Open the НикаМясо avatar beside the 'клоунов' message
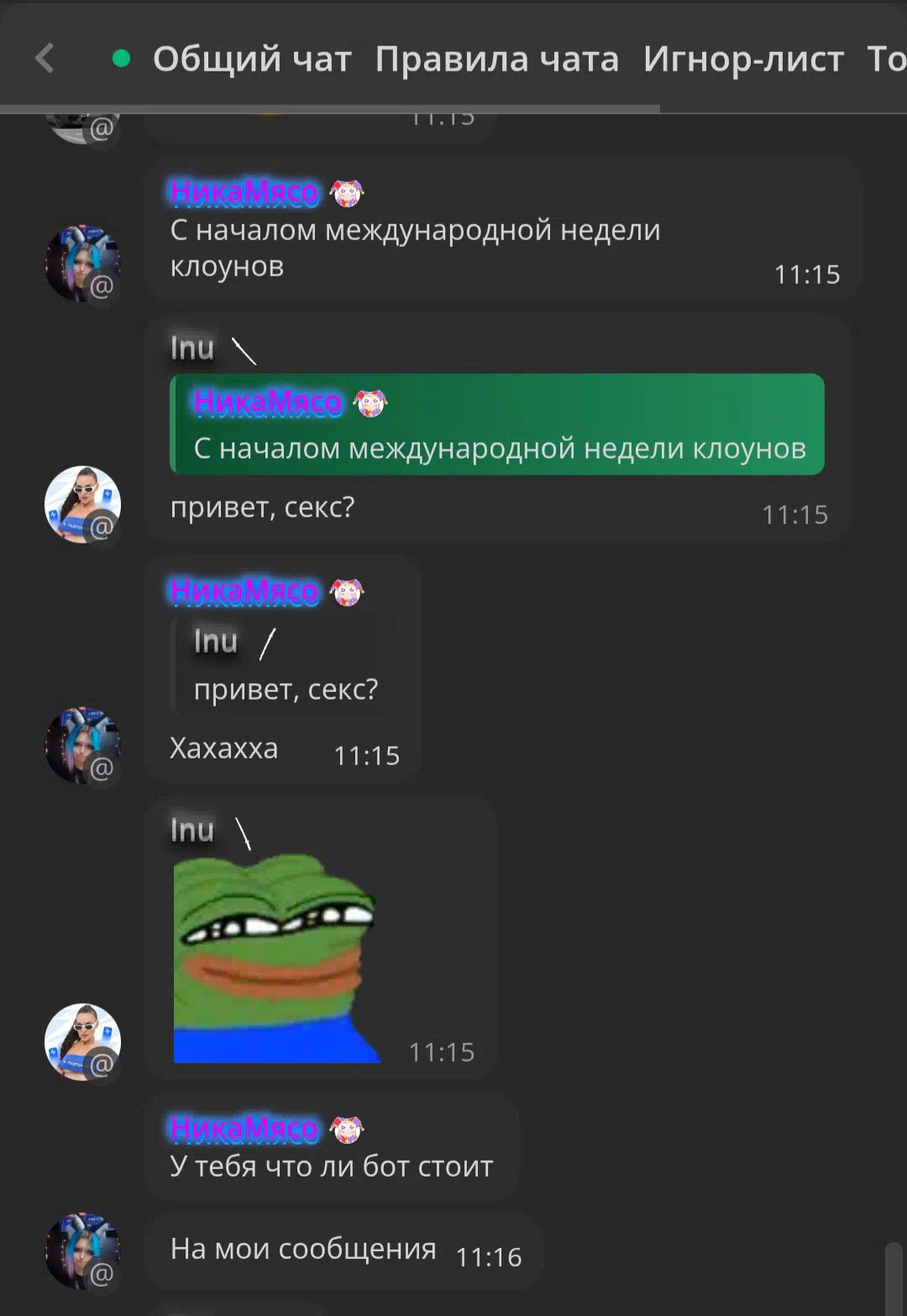This screenshot has width=907, height=1316. pyautogui.click(x=82, y=263)
